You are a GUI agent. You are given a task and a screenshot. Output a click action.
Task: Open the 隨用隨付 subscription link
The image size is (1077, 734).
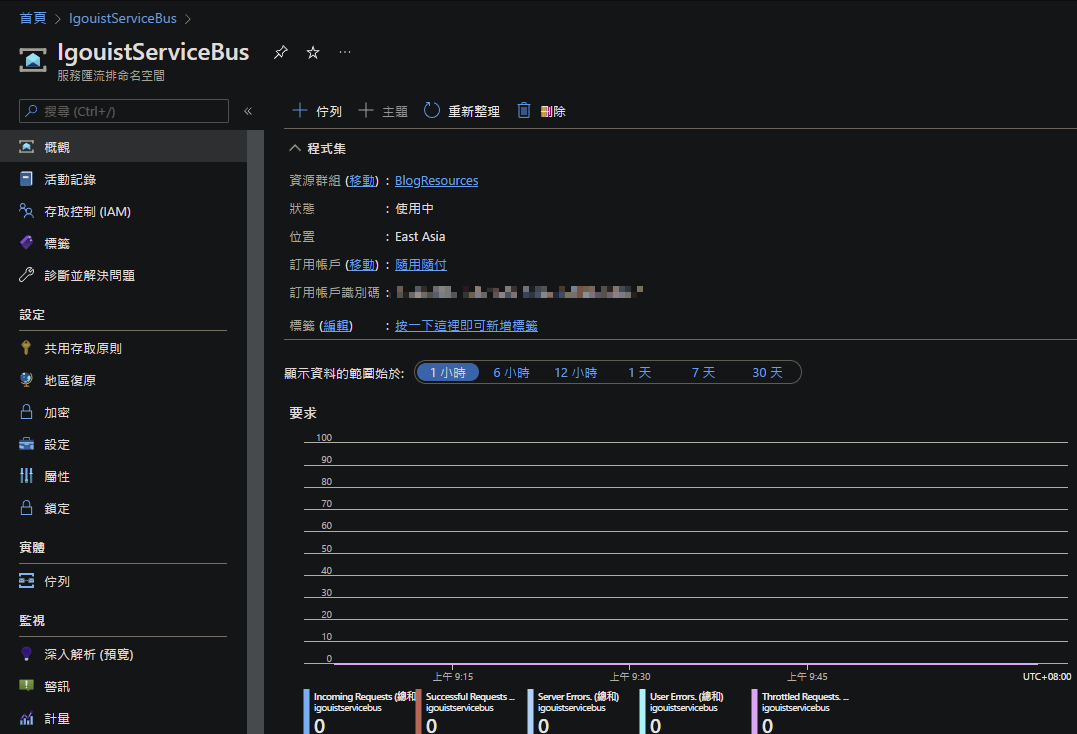(420, 264)
